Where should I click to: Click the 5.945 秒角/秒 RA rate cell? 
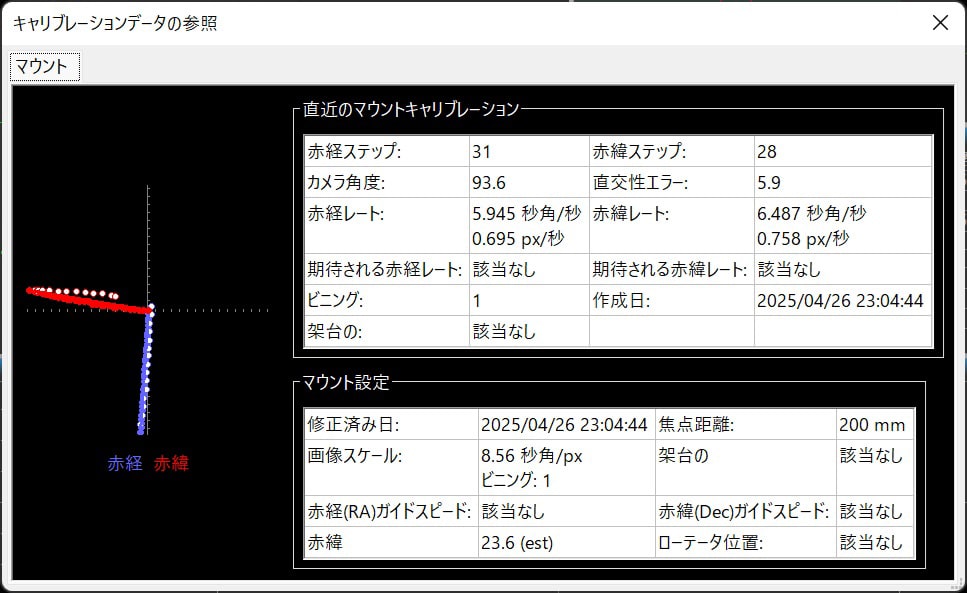coord(529,226)
